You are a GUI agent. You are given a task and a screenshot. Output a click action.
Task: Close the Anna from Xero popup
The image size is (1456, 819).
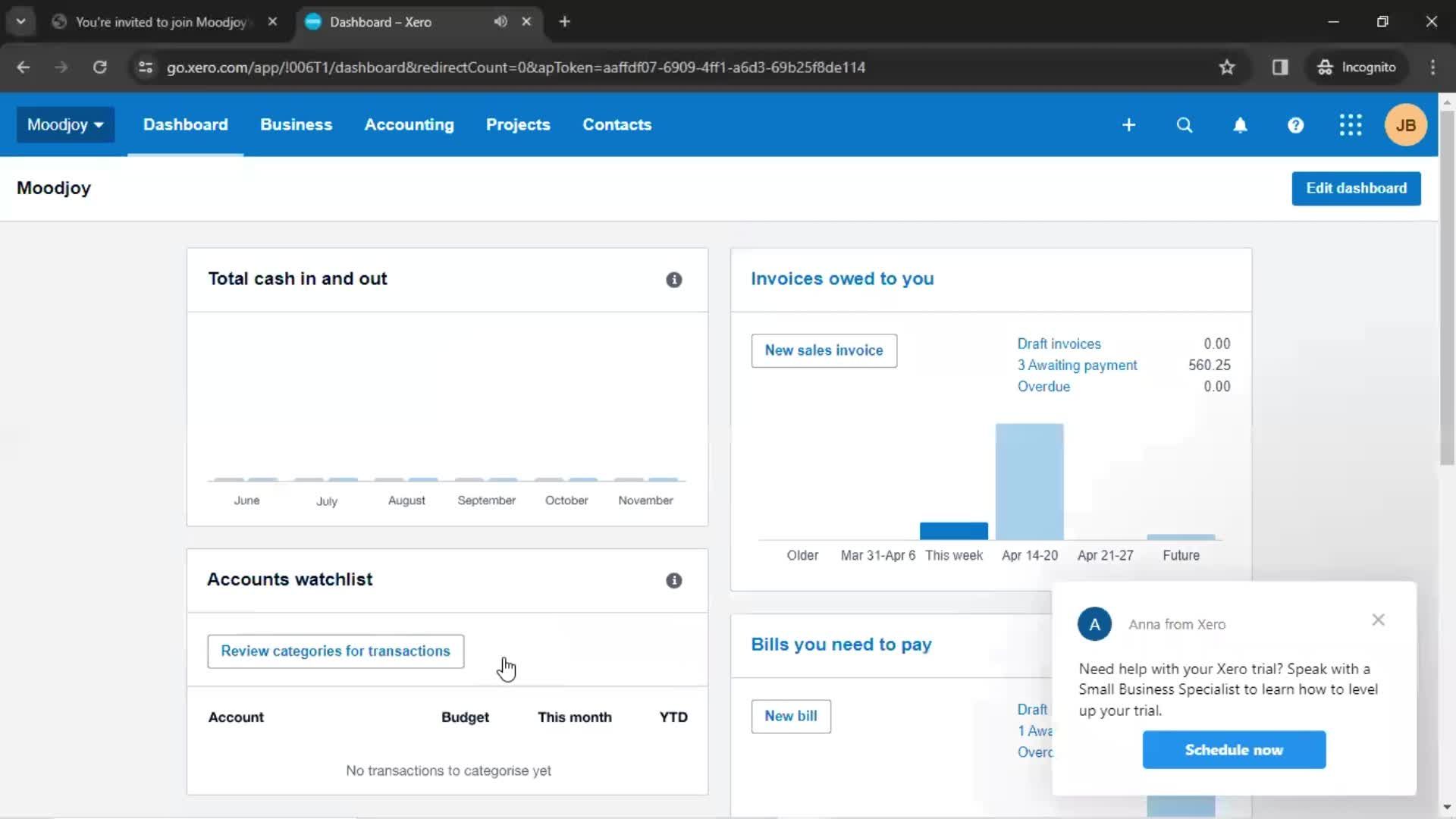pyautogui.click(x=1378, y=620)
